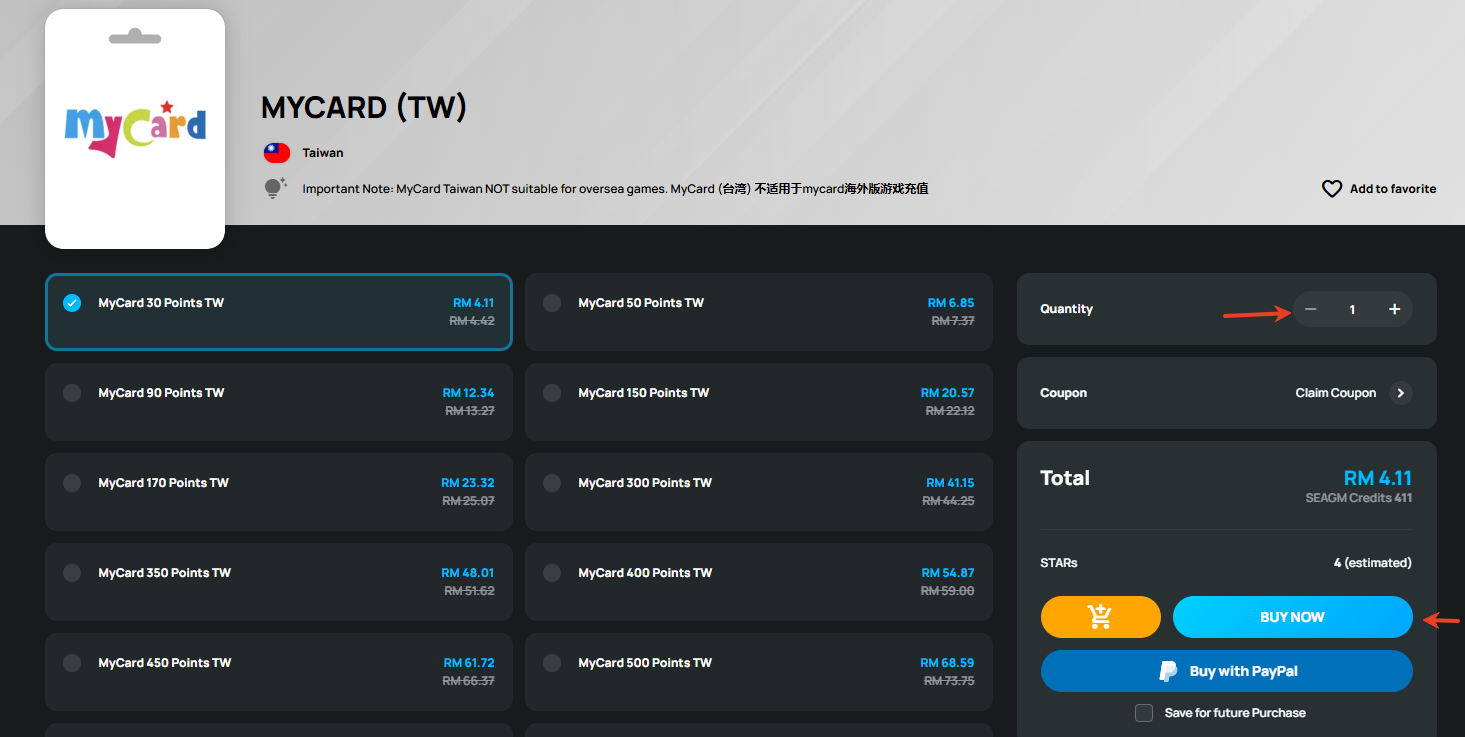The image size is (1465, 737).
Task: Click the BUY NOW button
Action: coord(1292,617)
